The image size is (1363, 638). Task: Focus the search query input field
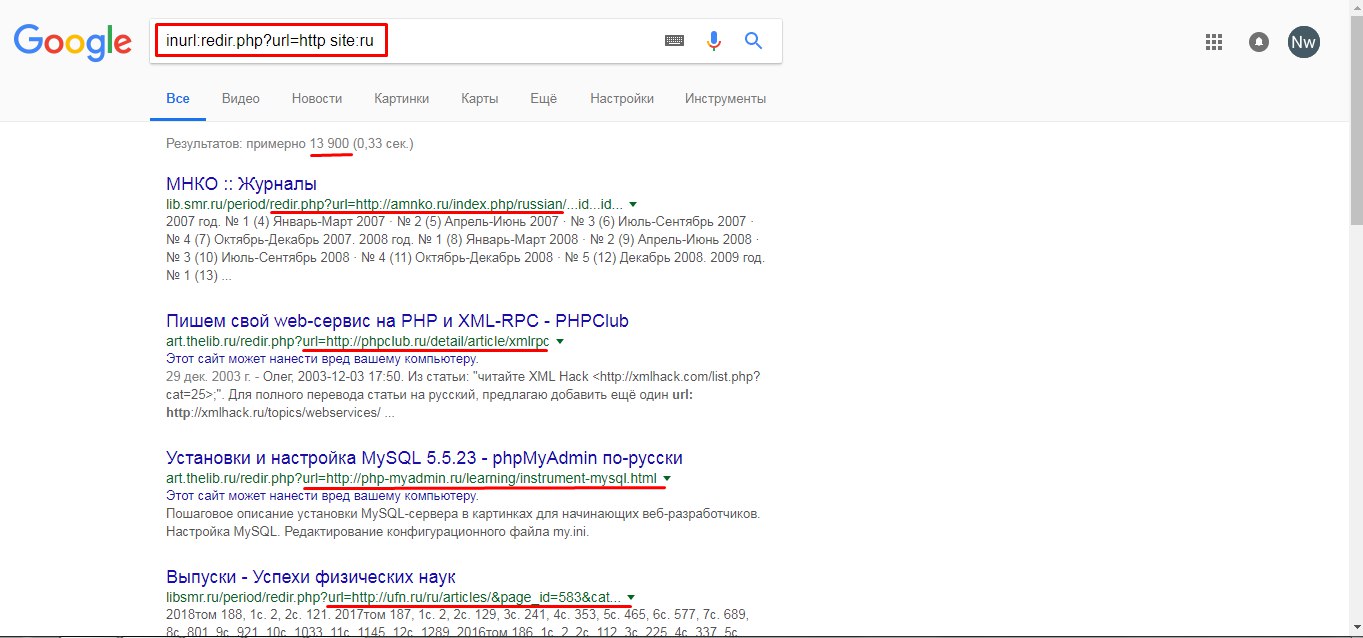407,41
